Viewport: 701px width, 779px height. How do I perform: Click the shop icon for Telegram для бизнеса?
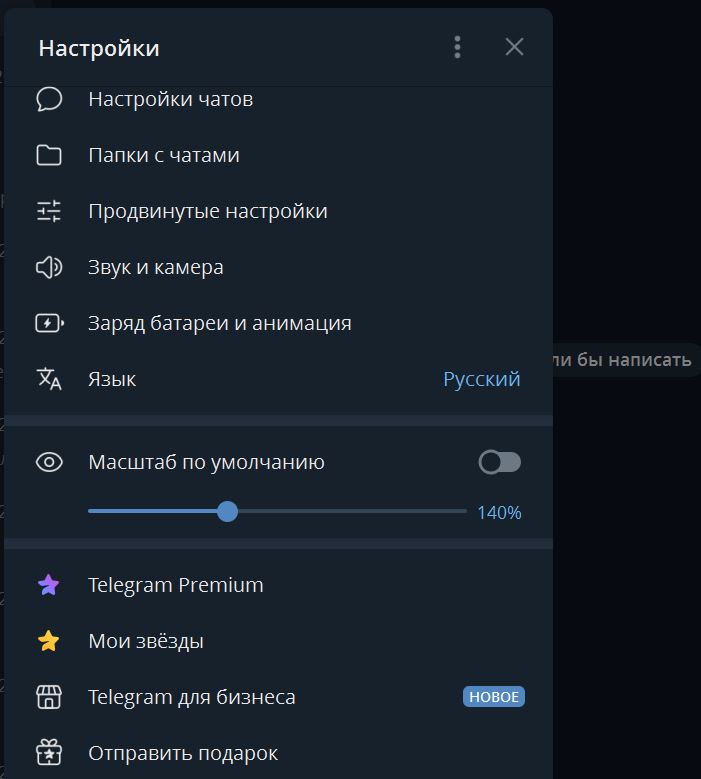[49, 697]
